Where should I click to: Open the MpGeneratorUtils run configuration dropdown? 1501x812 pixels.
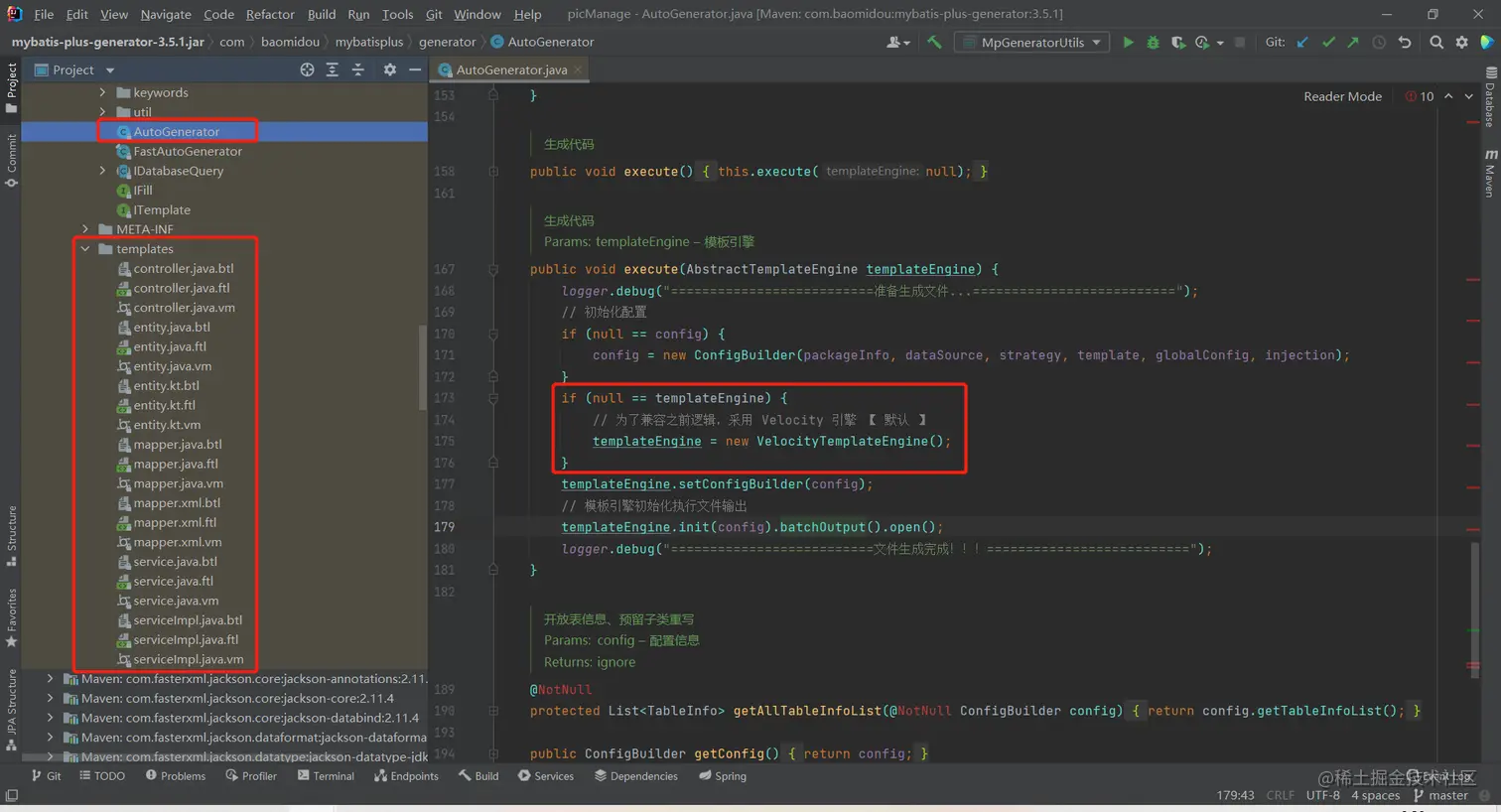pos(1031,43)
